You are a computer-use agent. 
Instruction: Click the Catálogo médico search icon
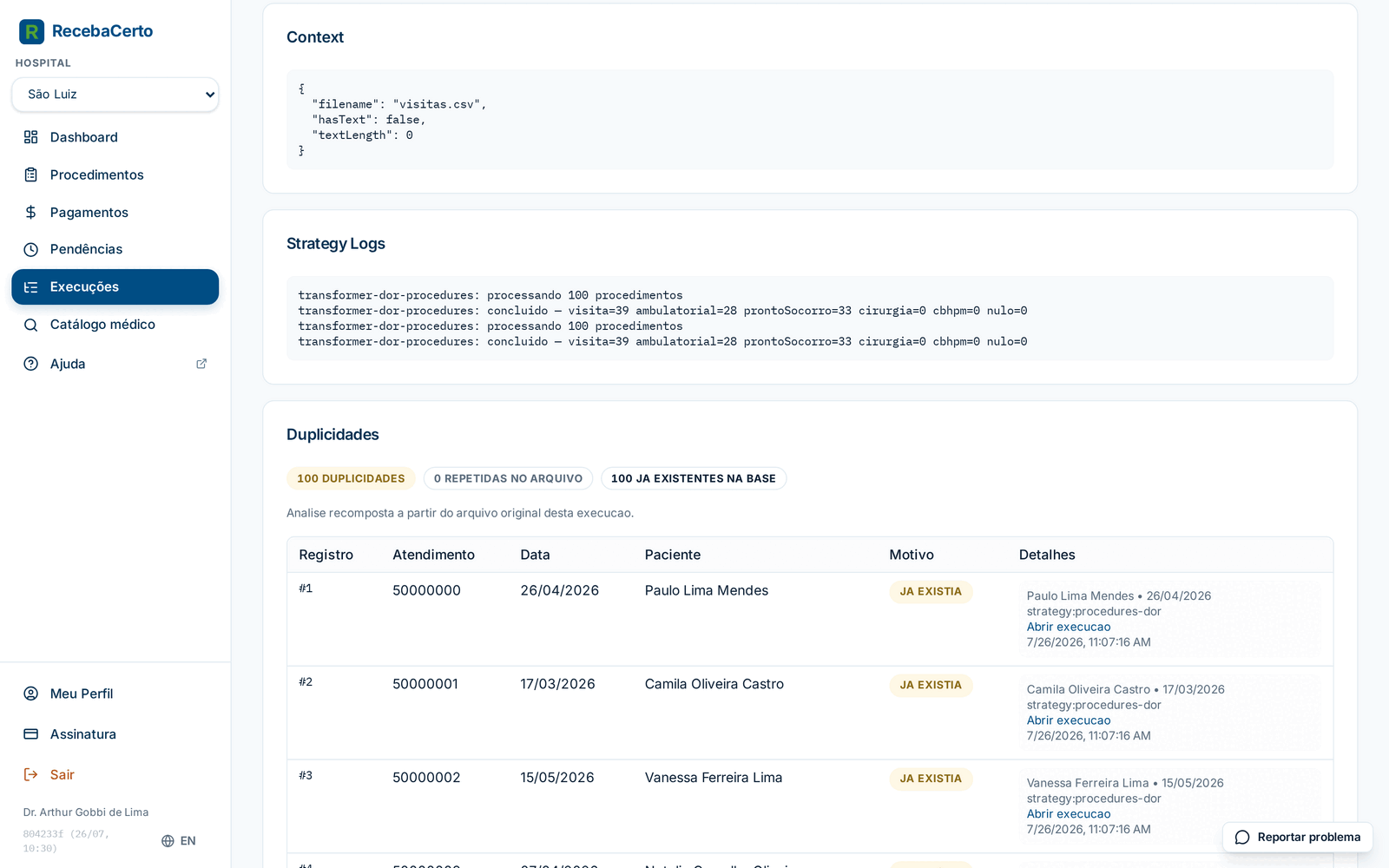pos(31,325)
